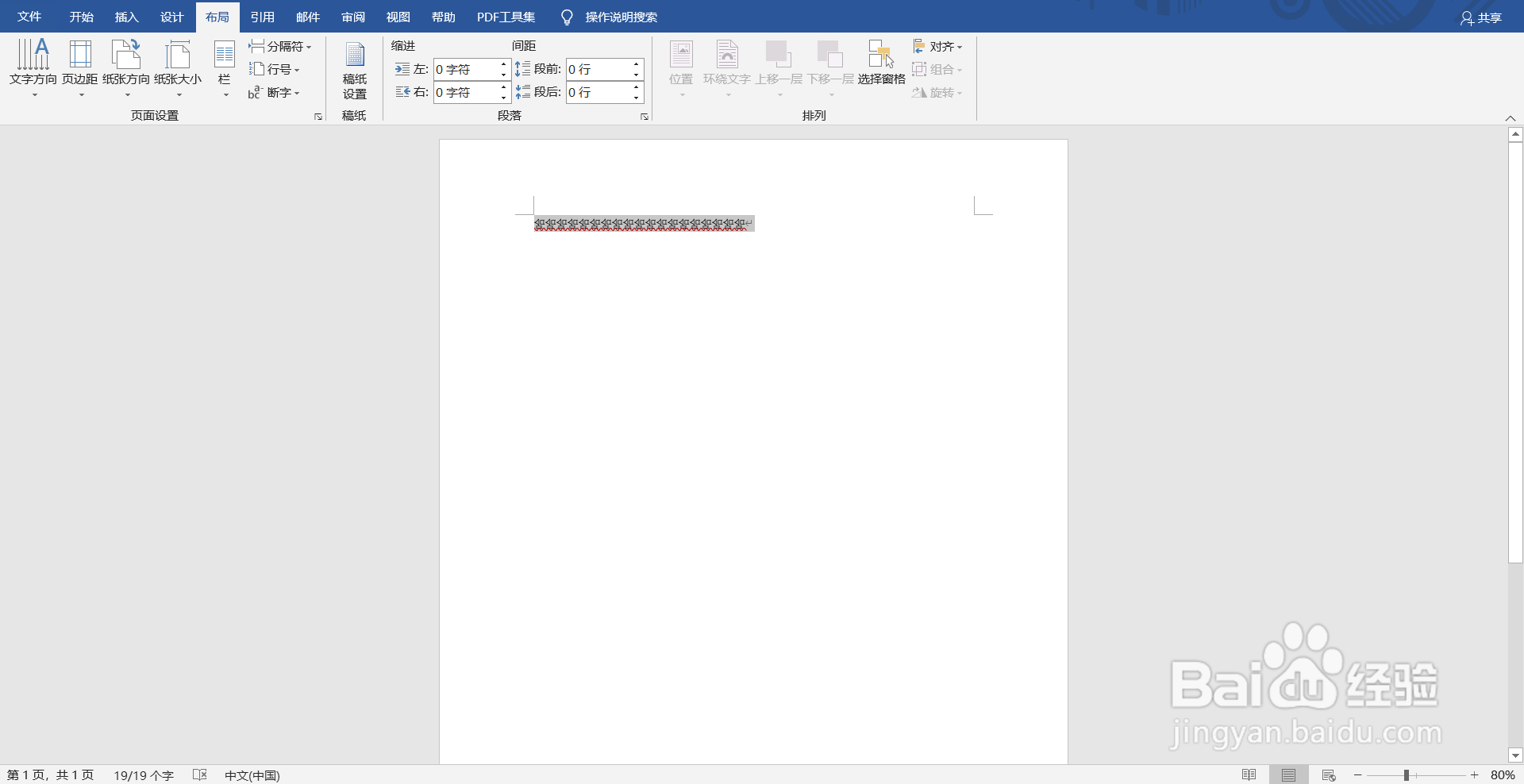Click the 共享 share icon

click(x=1467, y=17)
